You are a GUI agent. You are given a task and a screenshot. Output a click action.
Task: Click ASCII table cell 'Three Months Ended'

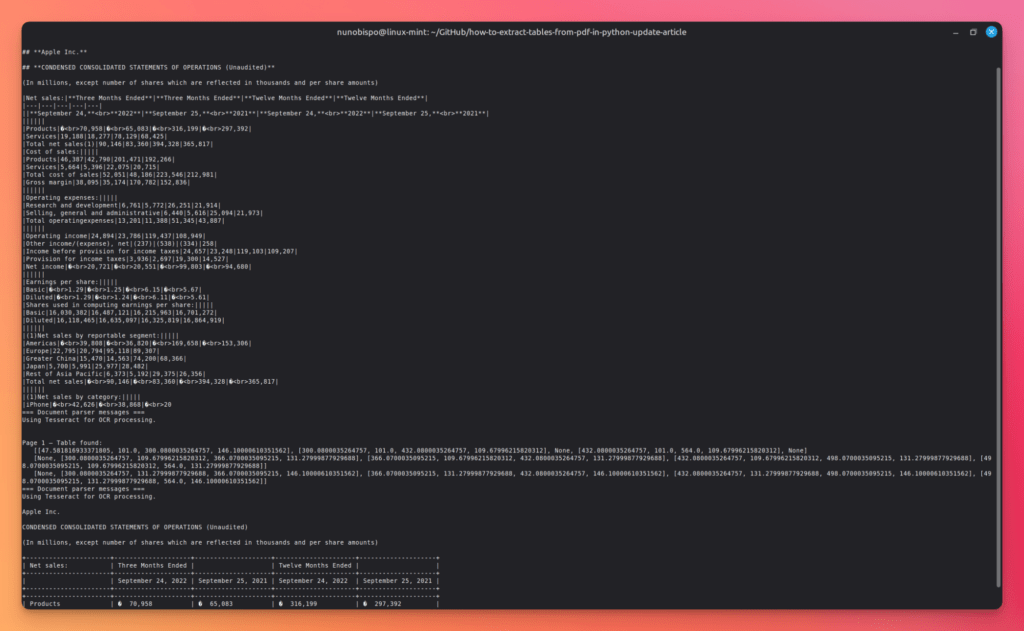coord(152,566)
